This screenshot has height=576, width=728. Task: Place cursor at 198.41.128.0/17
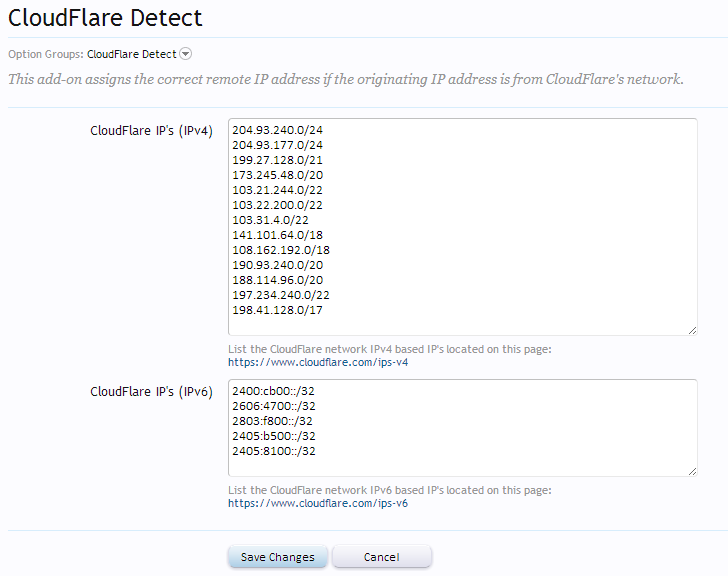coord(277,310)
